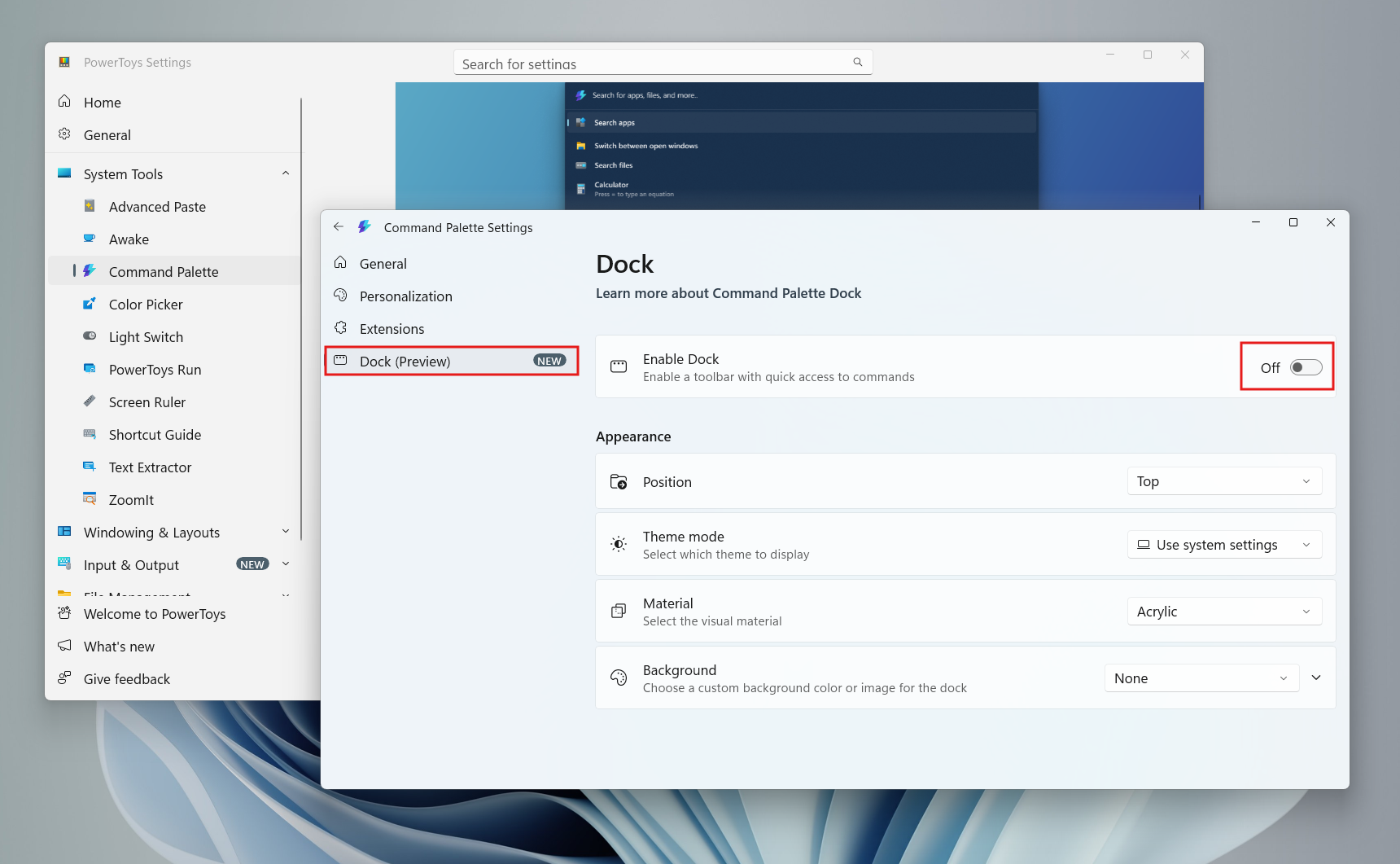Expand the Background options row

1316,677
